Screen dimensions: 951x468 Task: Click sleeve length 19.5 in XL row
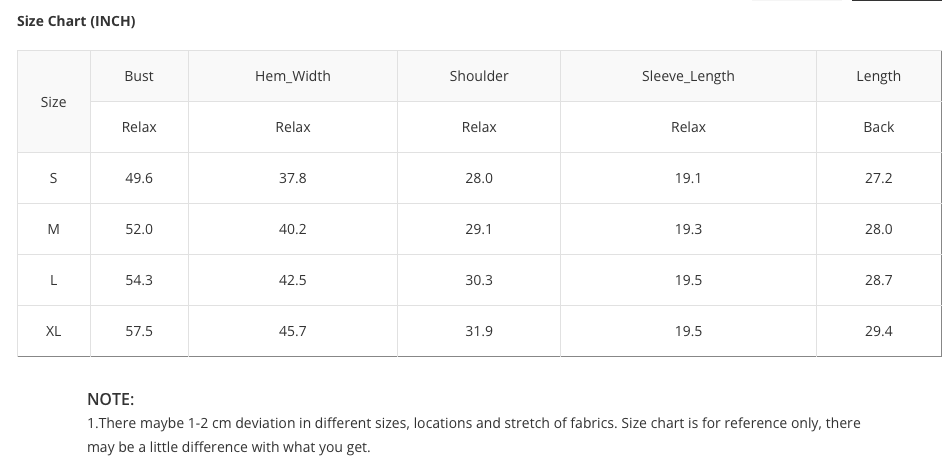[688, 331]
